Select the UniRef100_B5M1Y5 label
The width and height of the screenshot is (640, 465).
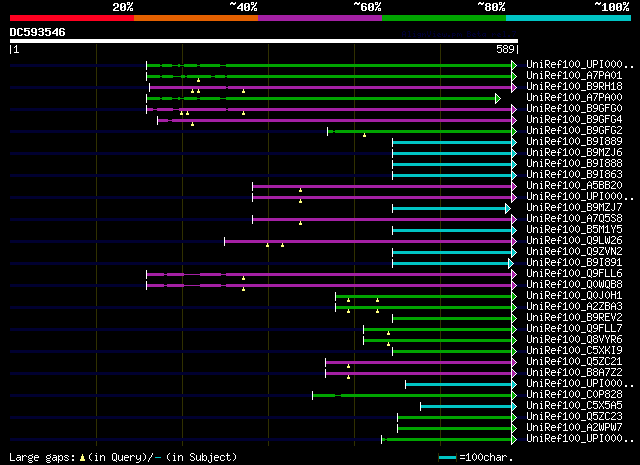(574, 229)
